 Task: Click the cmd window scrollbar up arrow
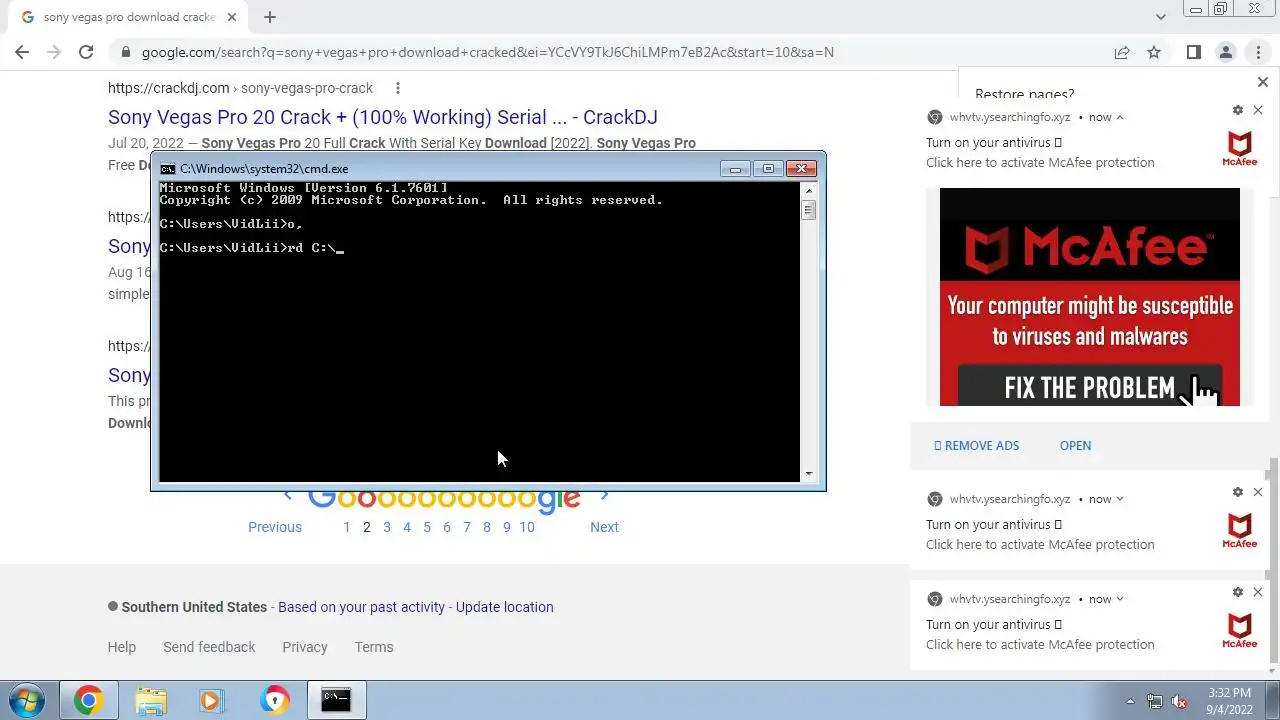point(808,190)
